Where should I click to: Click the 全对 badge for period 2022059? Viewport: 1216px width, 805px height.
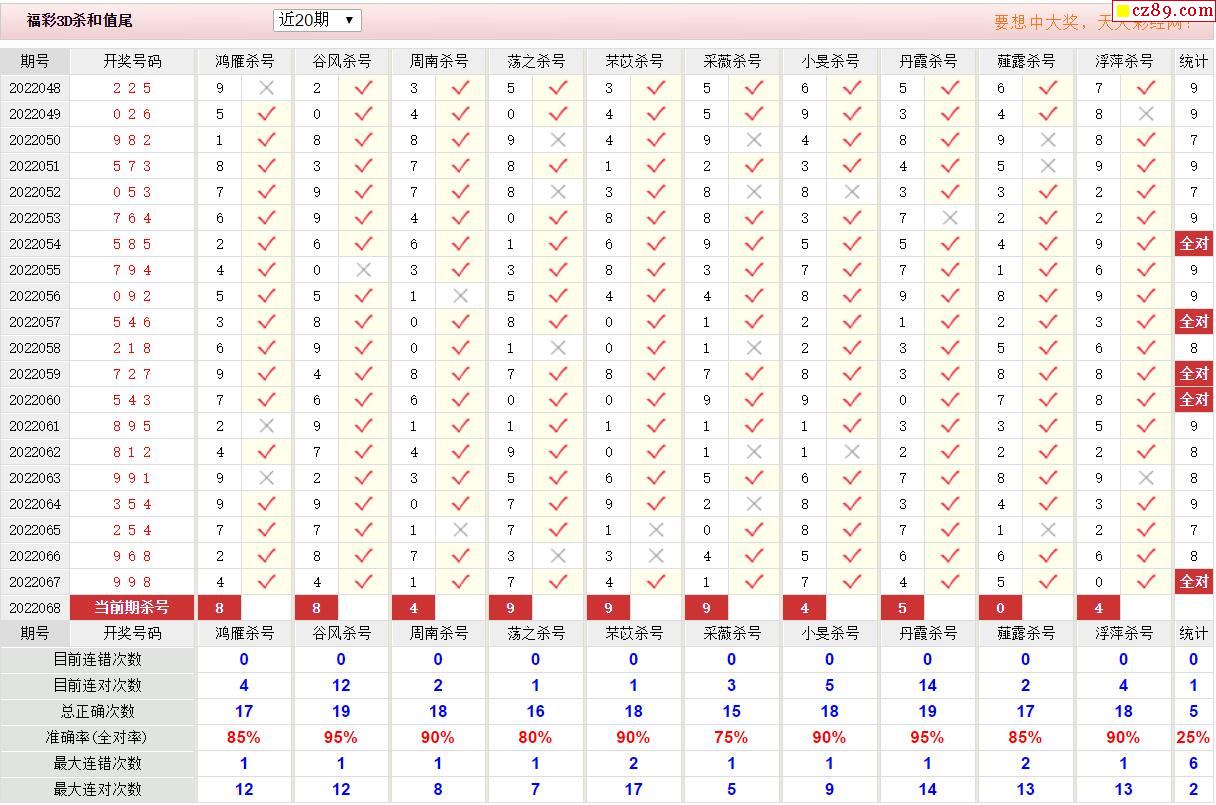pos(1194,374)
